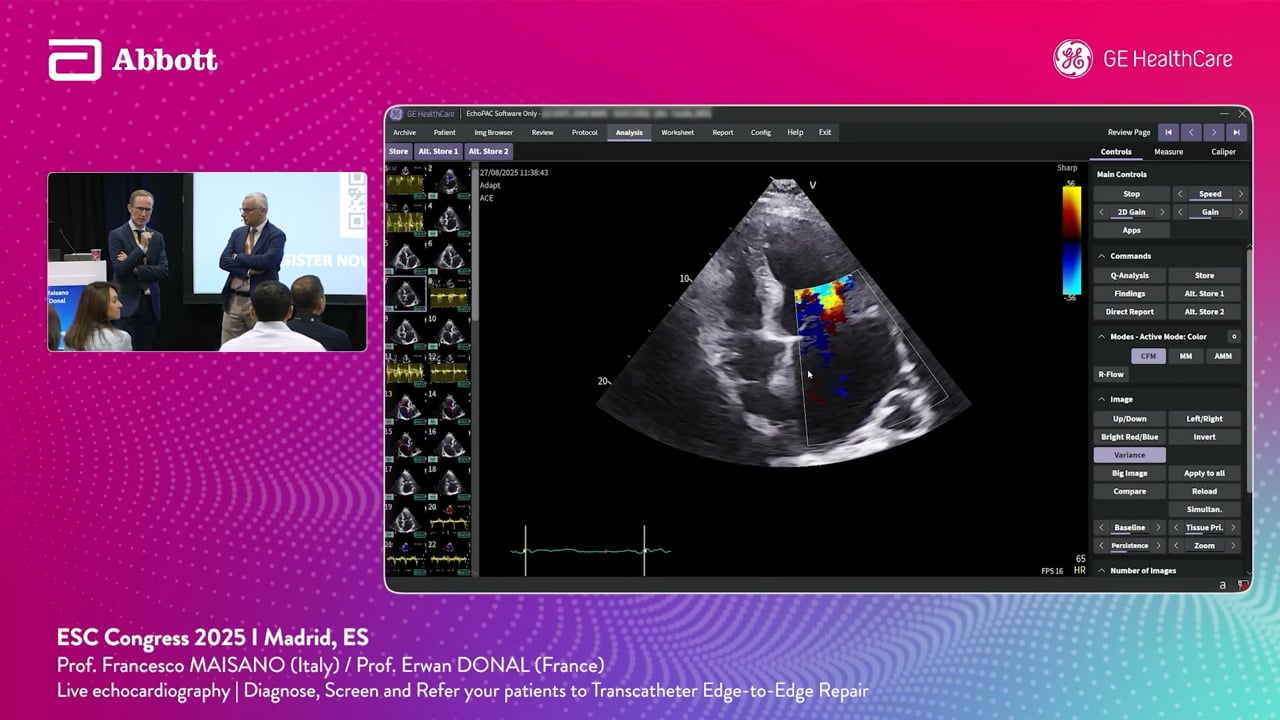1280x720 pixels.
Task: Switch to the Measure tab
Action: tap(1168, 152)
